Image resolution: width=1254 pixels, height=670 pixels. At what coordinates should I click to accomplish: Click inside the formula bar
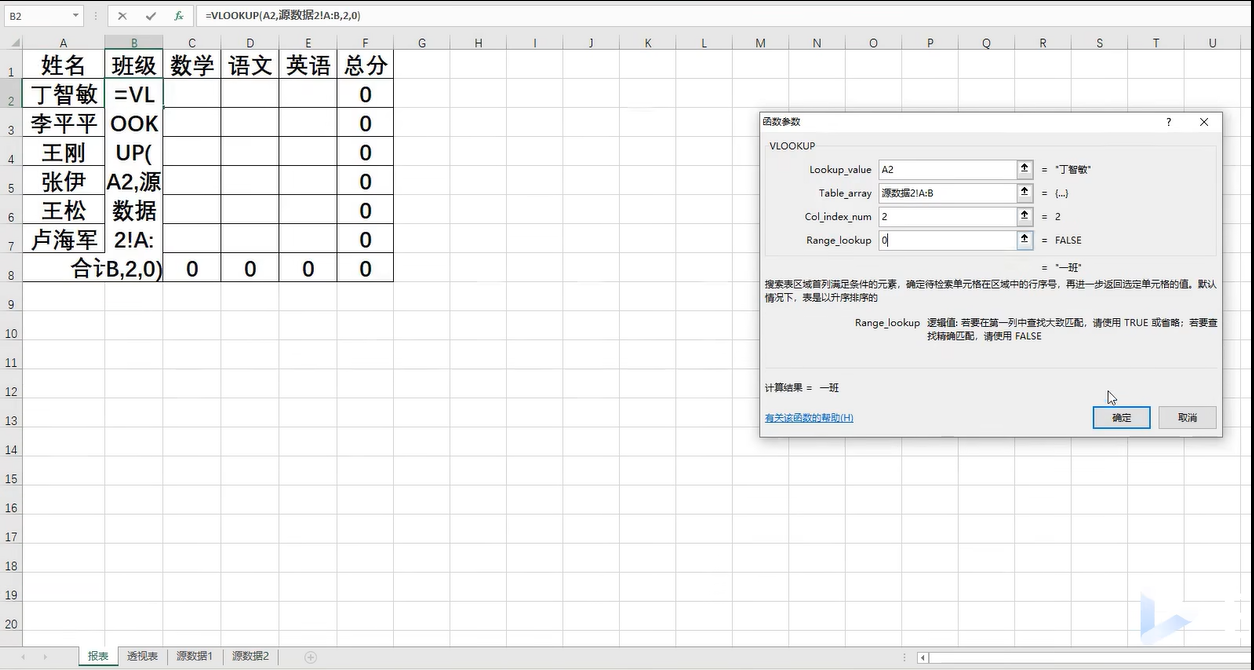coord(724,16)
